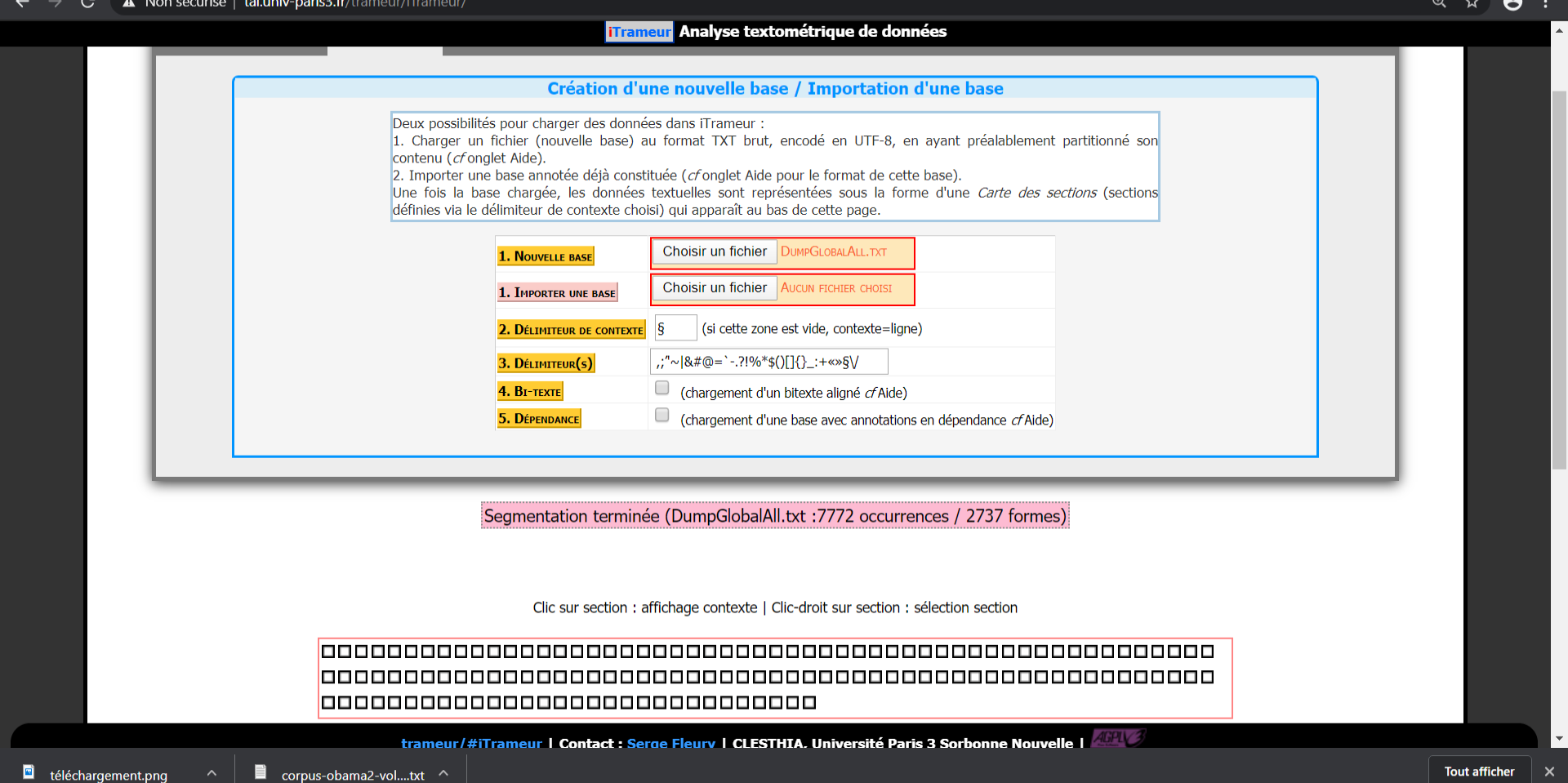
Task: Click the '1. Importer une base' label
Action: [557, 292]
